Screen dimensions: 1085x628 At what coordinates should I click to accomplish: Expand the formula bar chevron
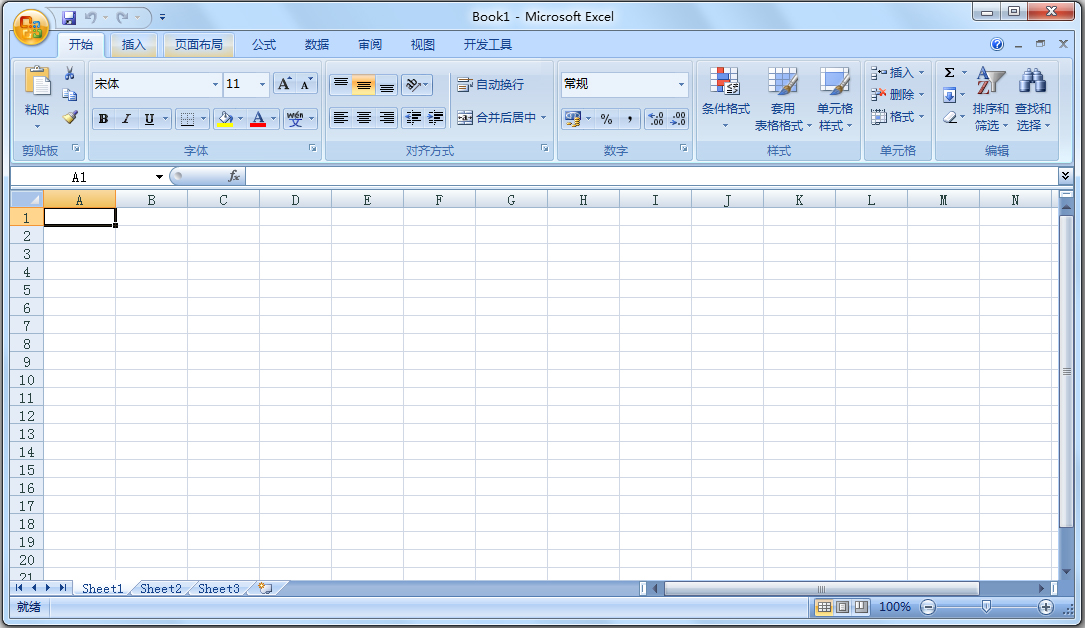1065,176
